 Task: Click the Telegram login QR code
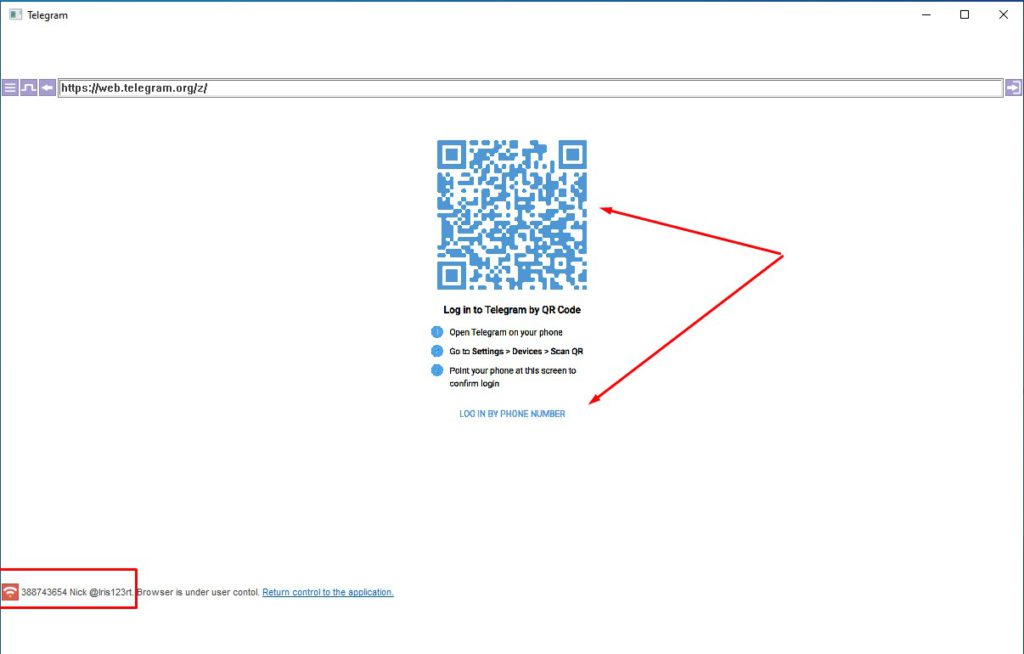[512, 212]
